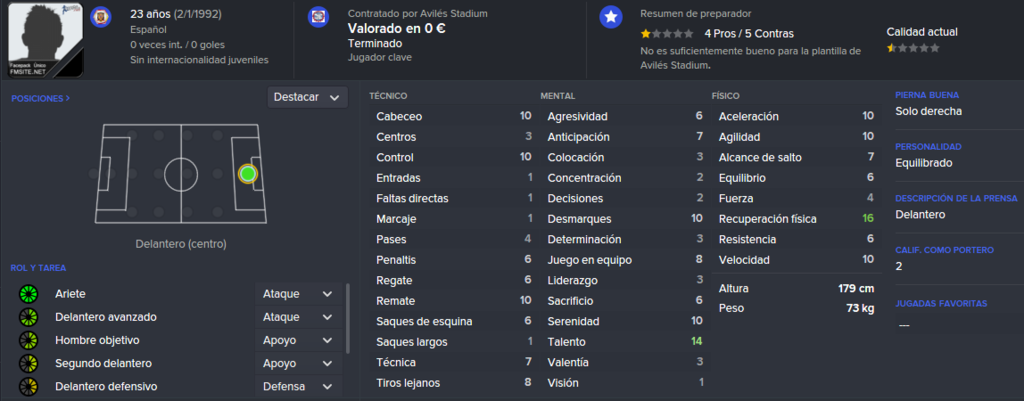Click the Calidad actual star rating
Screen dimensions: 1024x401
(x=913, y=48)
